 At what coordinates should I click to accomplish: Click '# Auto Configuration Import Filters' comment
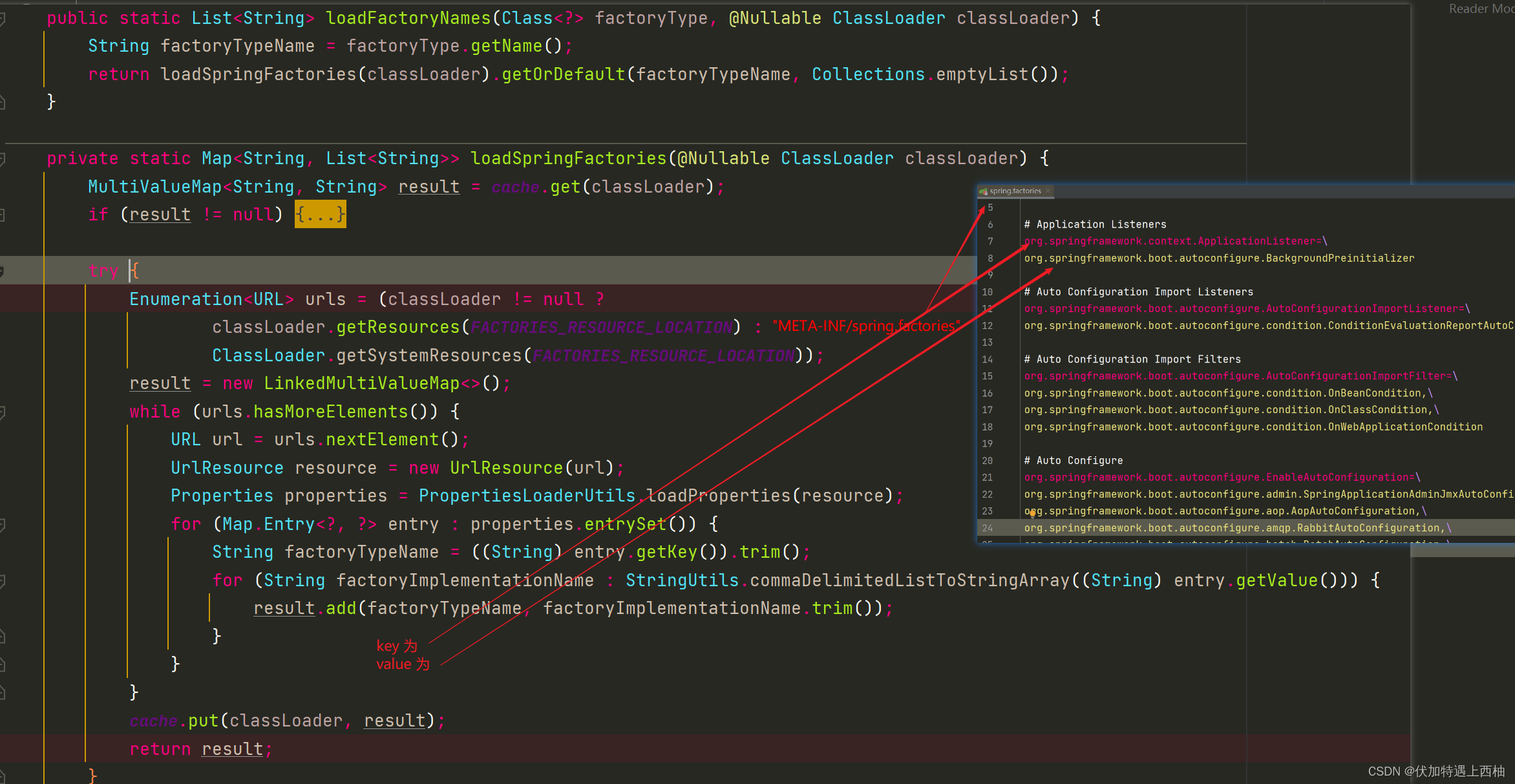click(1132, 359)
